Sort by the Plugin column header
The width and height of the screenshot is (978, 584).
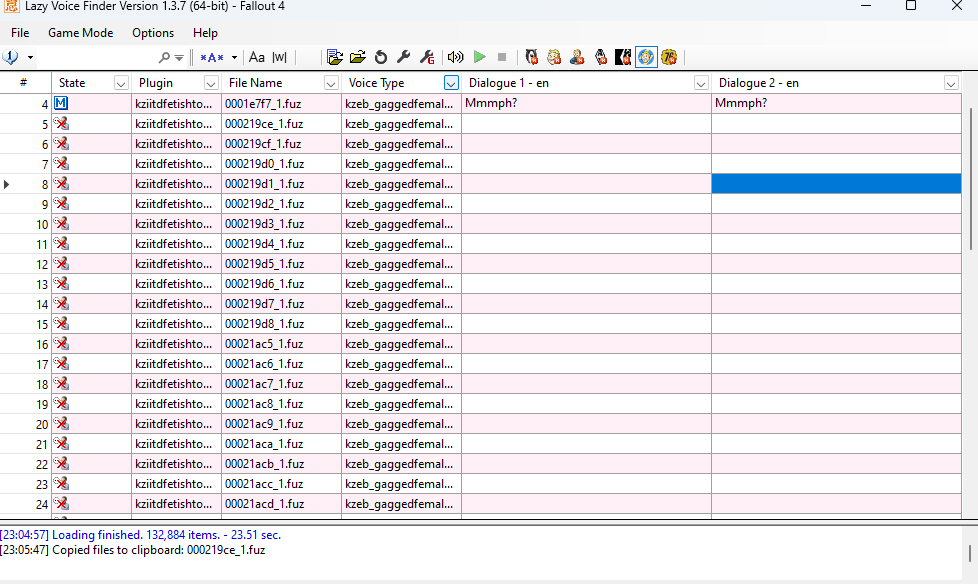pos(156,83)
